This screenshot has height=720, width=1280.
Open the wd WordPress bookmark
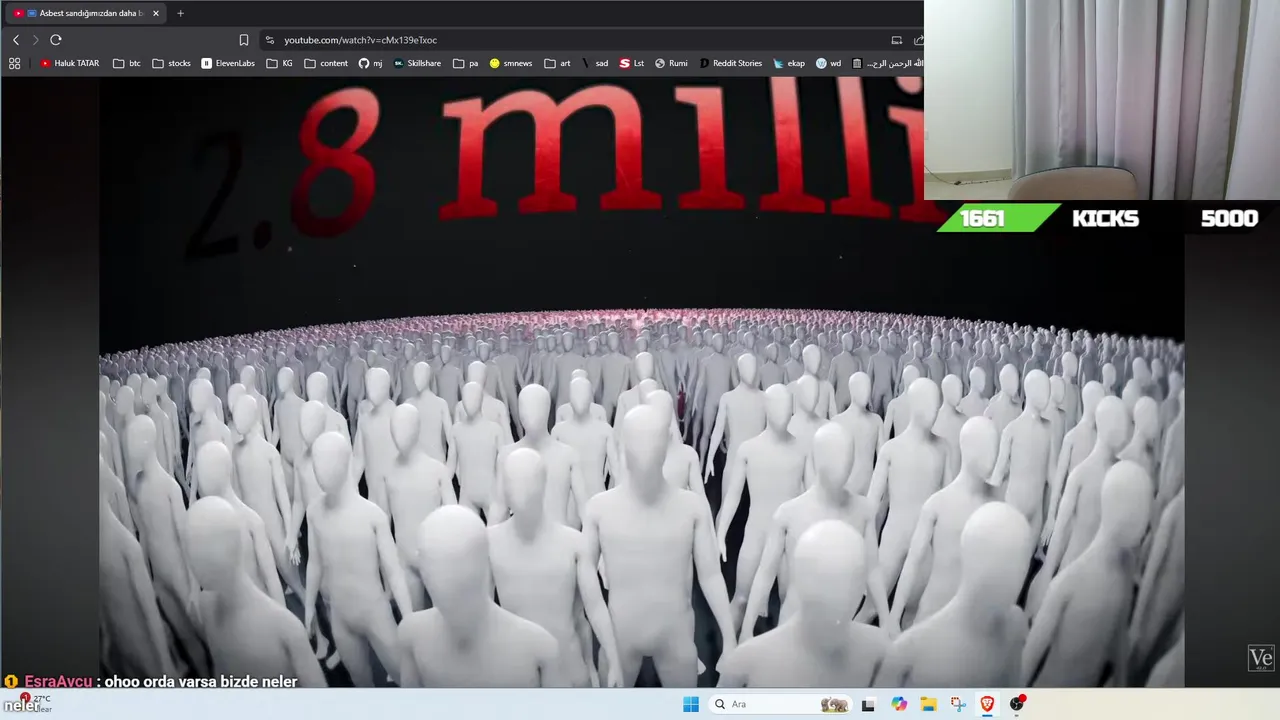tap(828, 63)
